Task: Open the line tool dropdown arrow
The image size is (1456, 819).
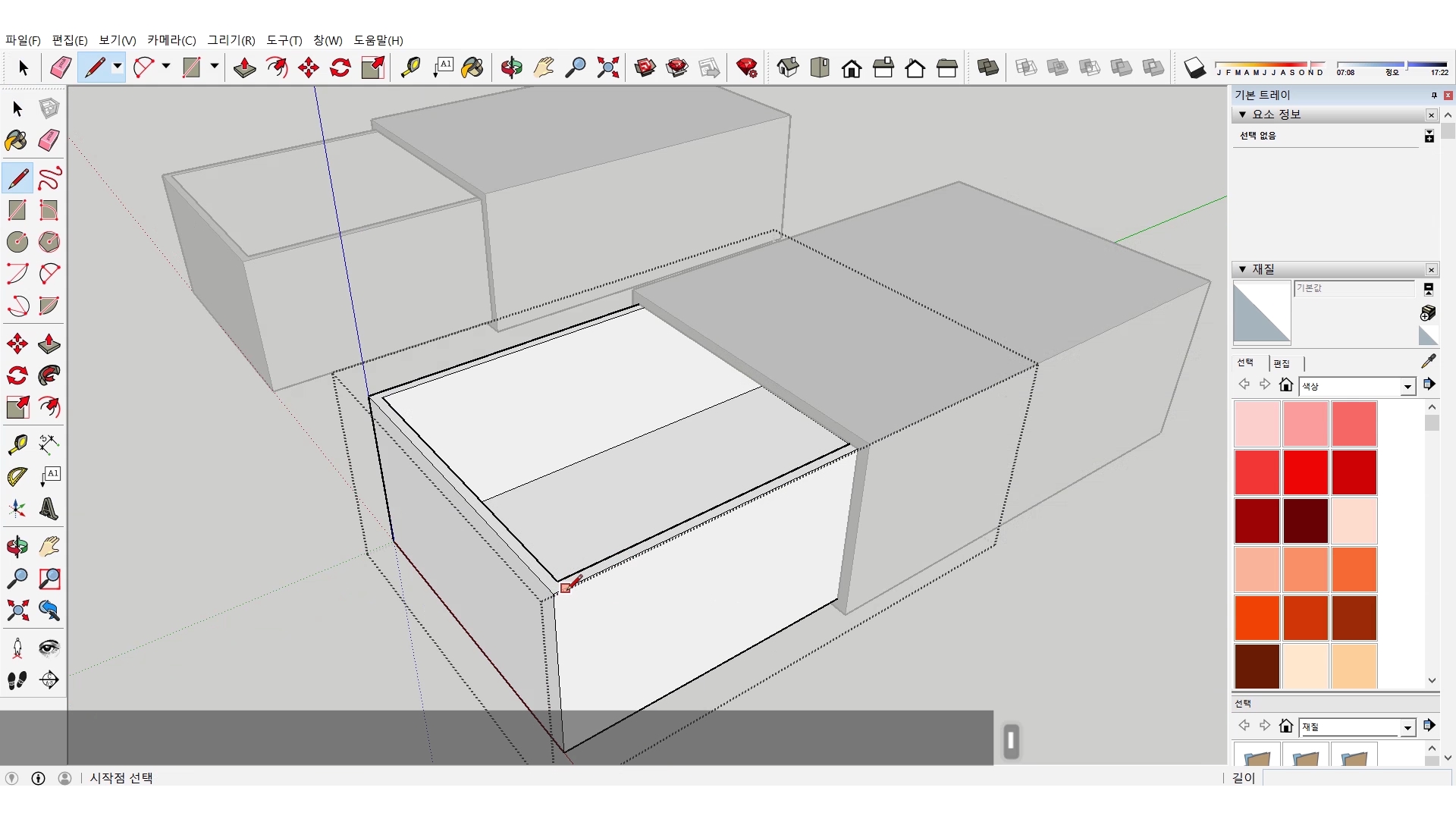Action: tap(118, 67)
